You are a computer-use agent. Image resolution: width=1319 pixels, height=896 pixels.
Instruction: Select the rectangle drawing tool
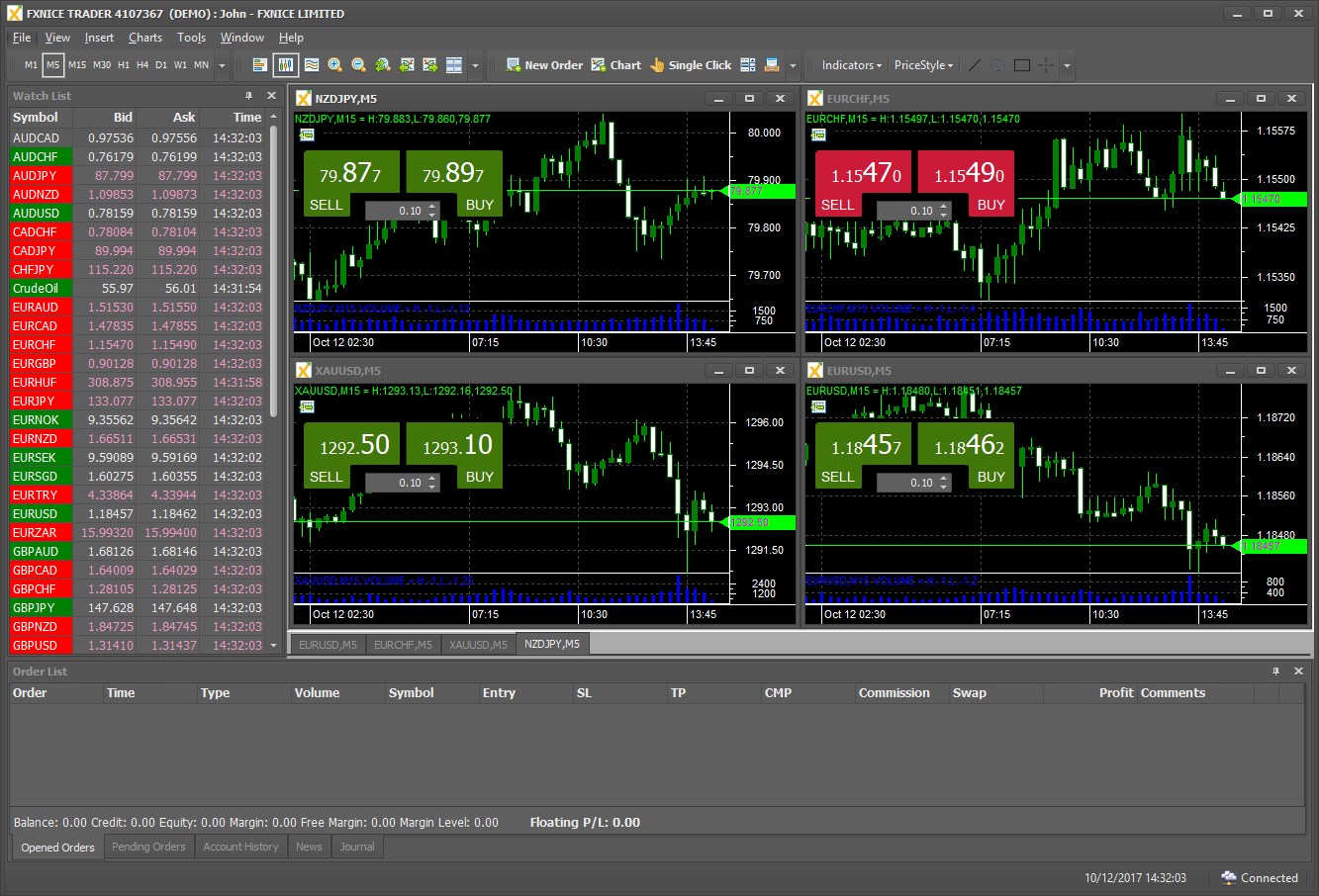pyautogui.click(x=1022, y=65)
